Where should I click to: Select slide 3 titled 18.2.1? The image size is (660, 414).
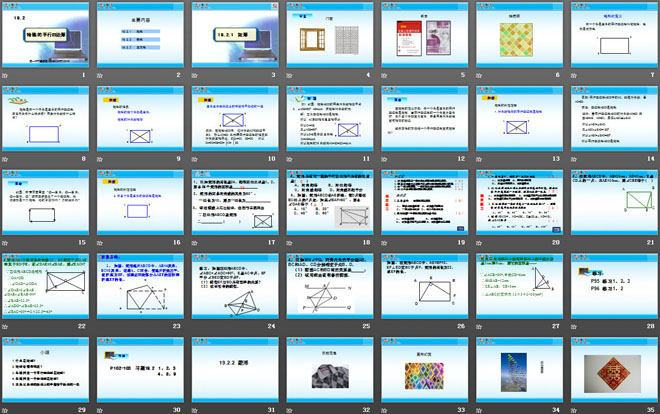click(235, 36)
